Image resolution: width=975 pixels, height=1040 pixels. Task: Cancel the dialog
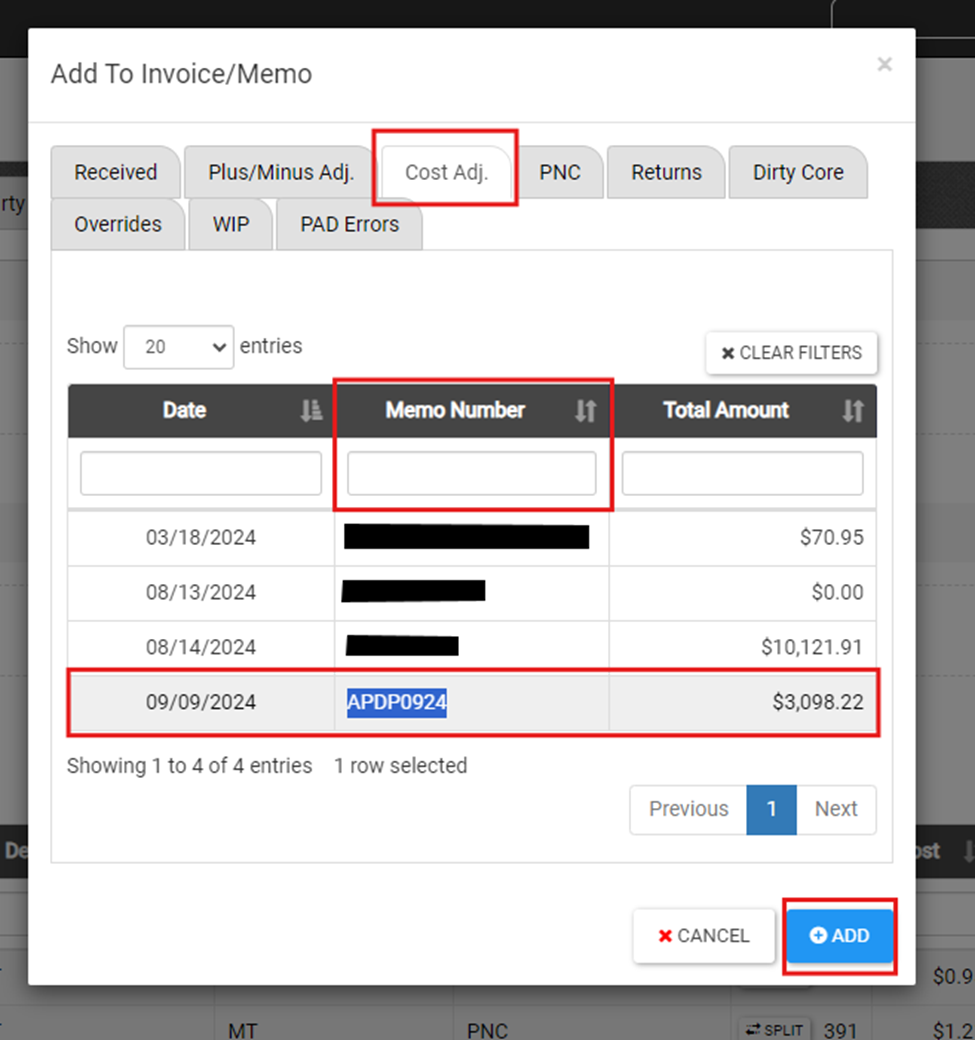(704, 936)
